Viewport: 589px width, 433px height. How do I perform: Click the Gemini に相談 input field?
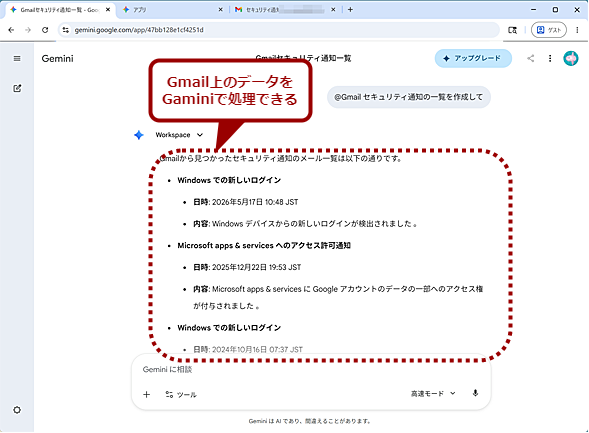tap(311, 370)
